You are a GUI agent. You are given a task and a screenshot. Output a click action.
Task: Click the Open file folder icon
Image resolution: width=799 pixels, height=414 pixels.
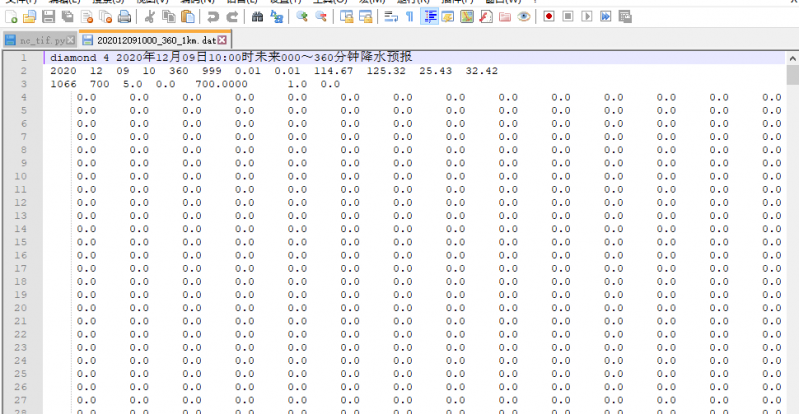[29, 17]
